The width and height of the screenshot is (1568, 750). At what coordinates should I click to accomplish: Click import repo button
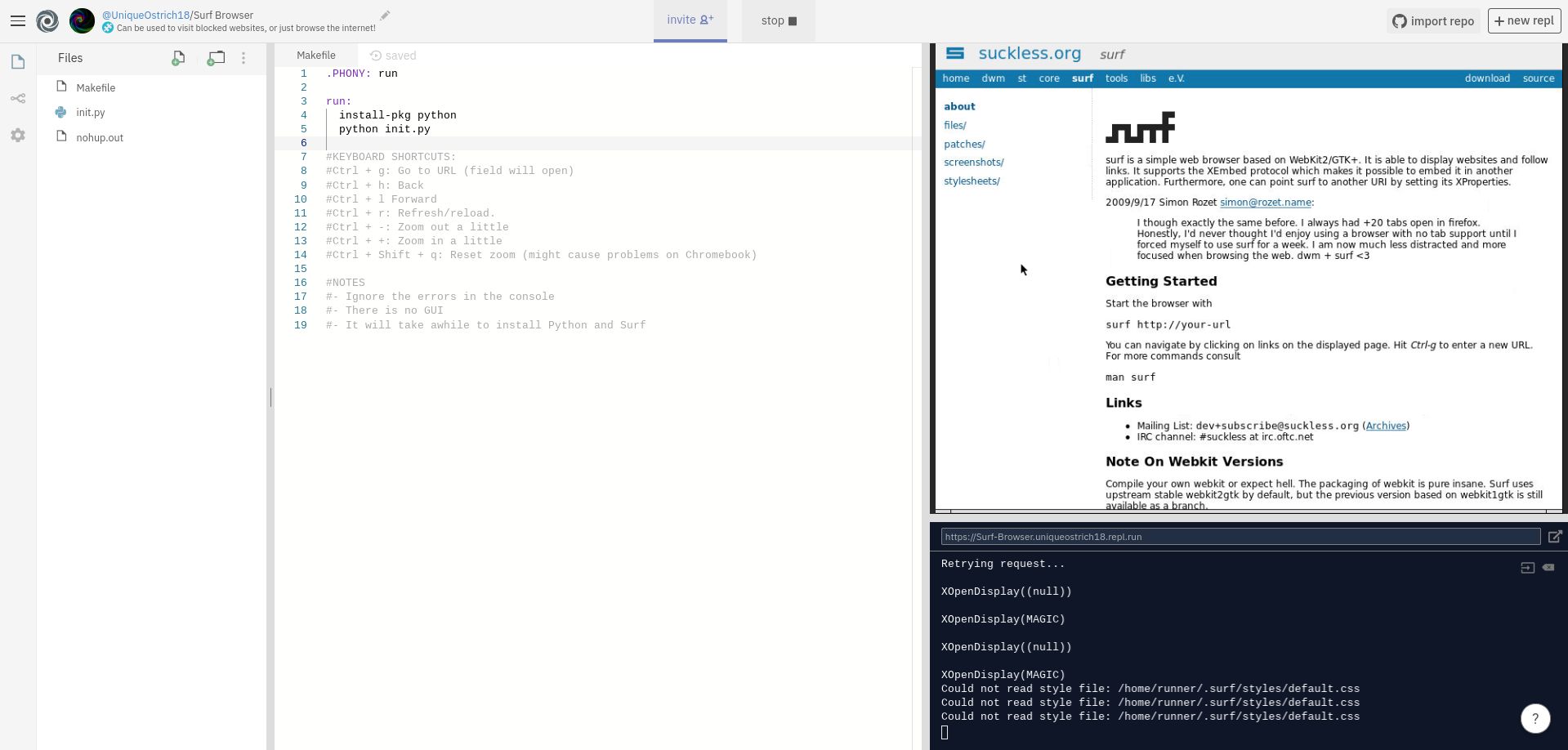(1433, 21)
